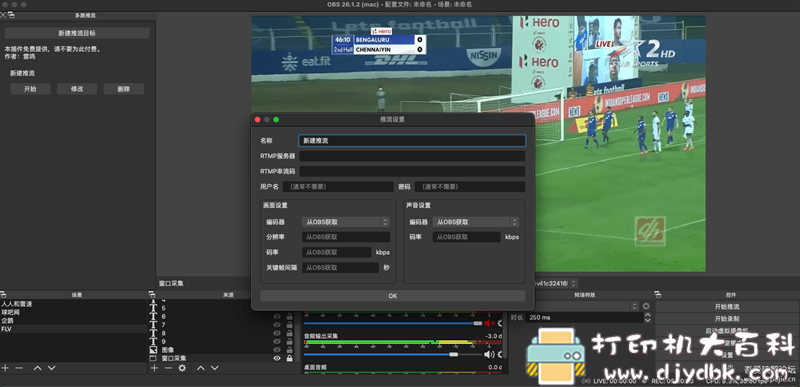Add a new scene with plus icon
This screenshot has height=387, width=800.
(x=5, y=368)
